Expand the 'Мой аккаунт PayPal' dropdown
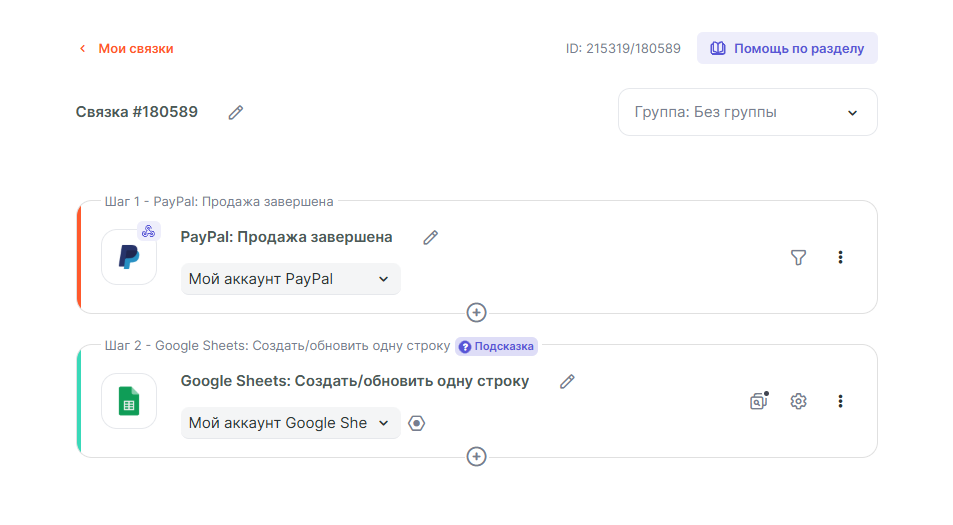The height and width of the screenshot is (525, 953). tap(290, 279)
